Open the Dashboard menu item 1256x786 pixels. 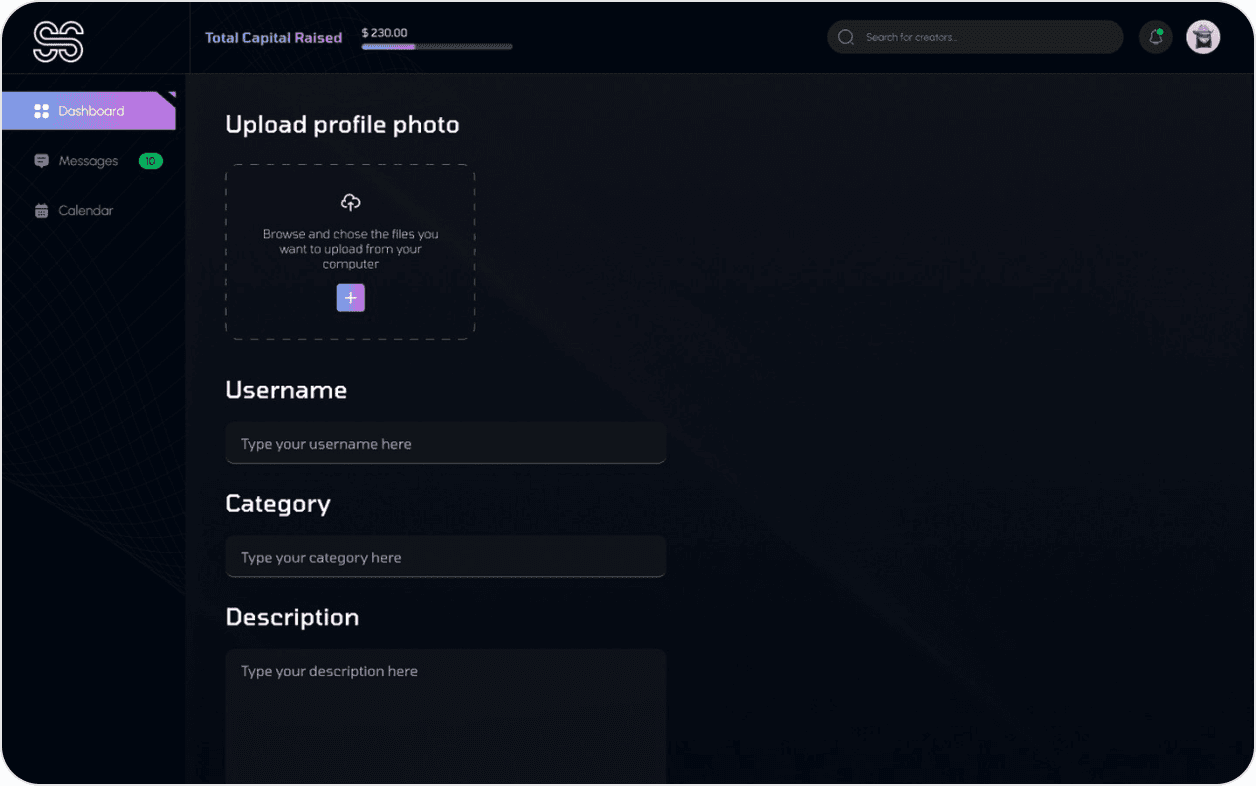pyautogui.click(x=88, y=111)
